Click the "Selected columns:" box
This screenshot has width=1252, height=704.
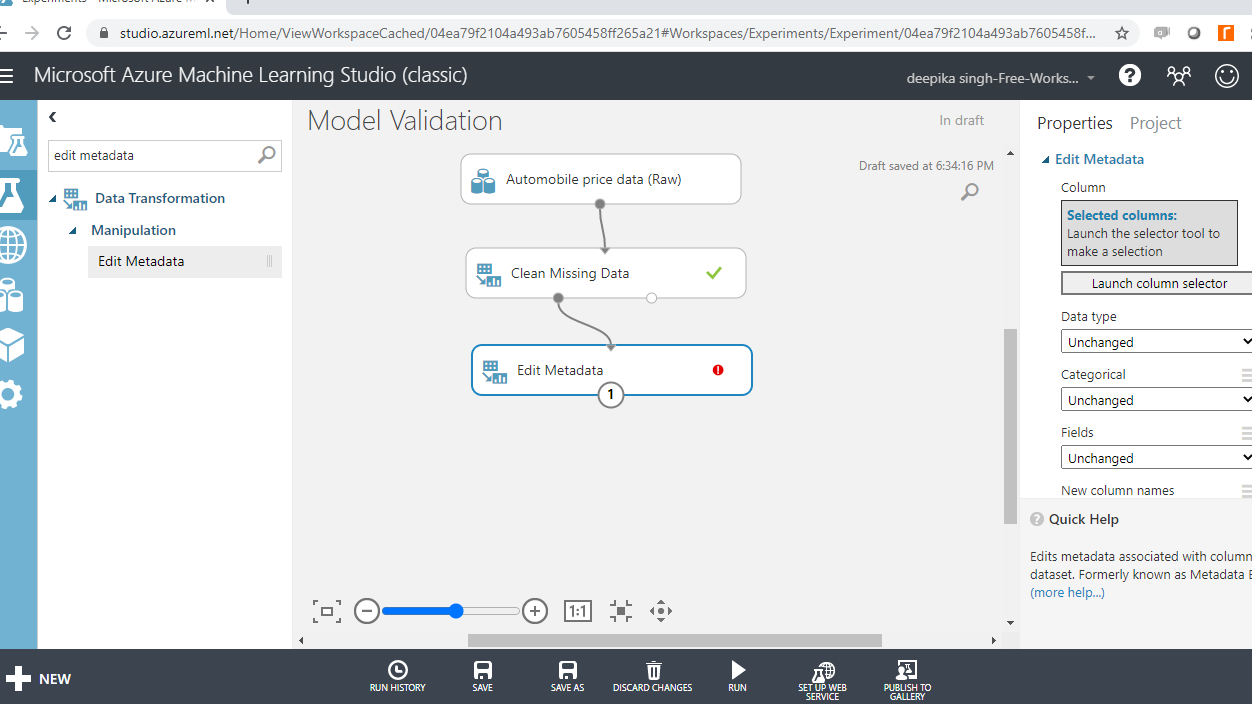tap(1149, 233)
